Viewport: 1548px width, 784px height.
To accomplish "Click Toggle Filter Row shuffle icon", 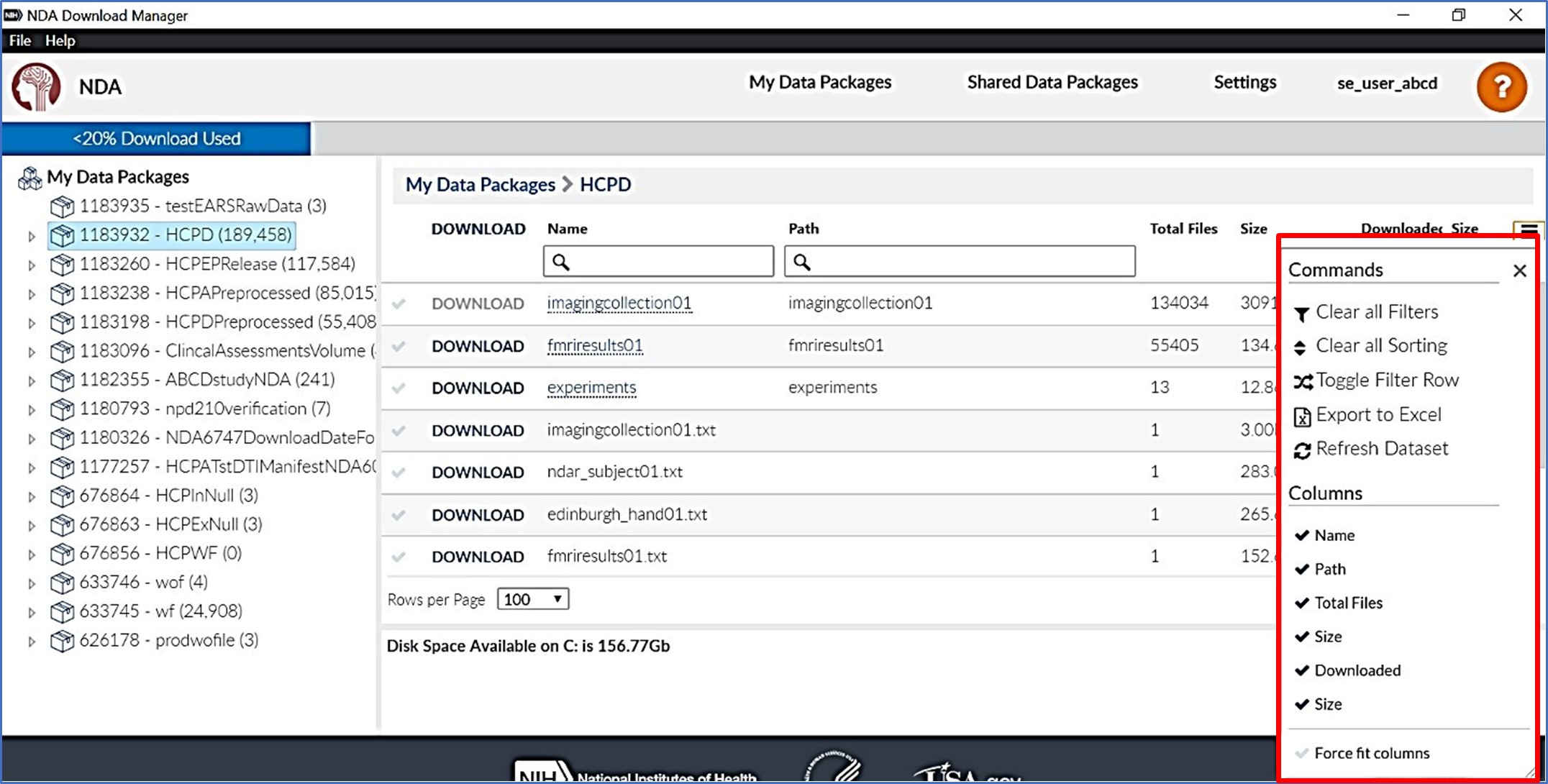I will (1303, 381).
